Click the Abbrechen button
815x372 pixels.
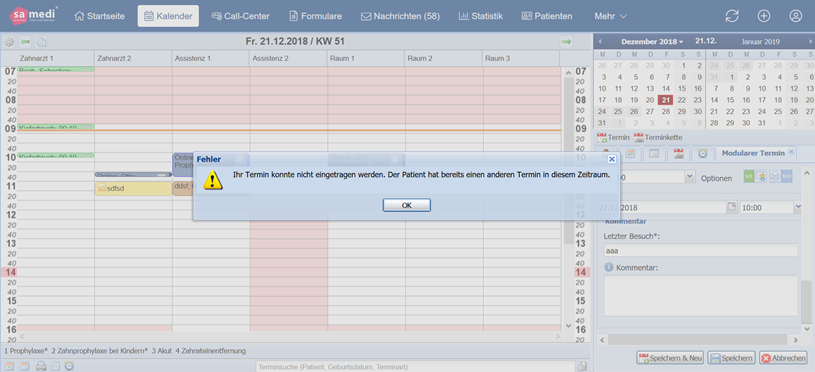[783, 358]
